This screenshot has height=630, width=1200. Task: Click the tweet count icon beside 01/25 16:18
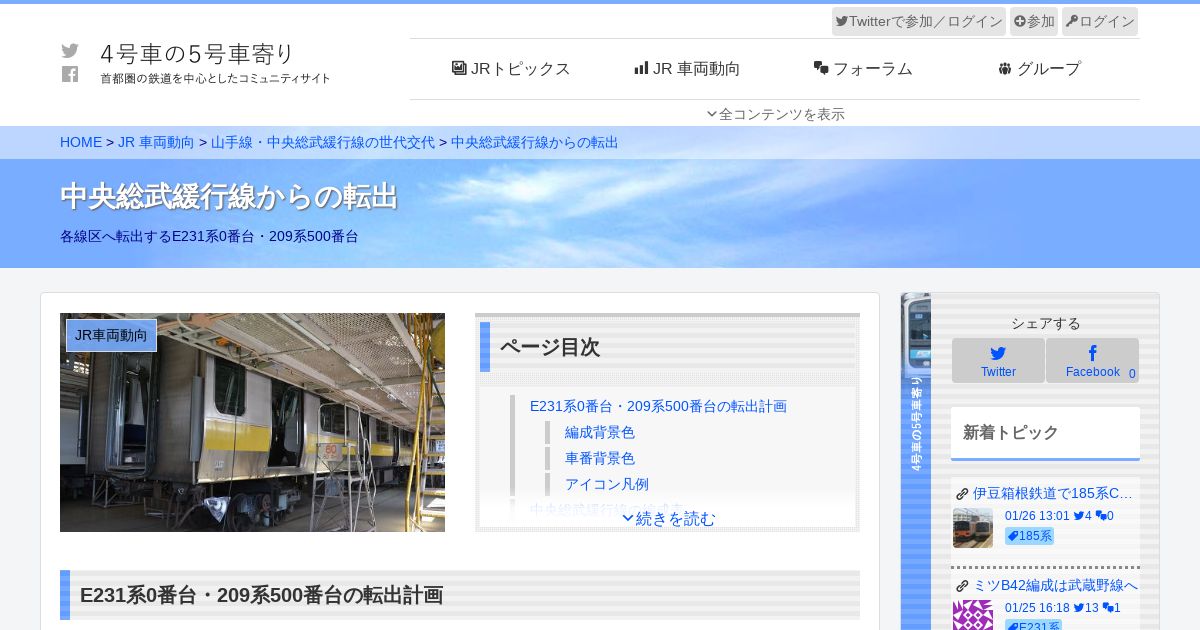(x=1079, y=608)
